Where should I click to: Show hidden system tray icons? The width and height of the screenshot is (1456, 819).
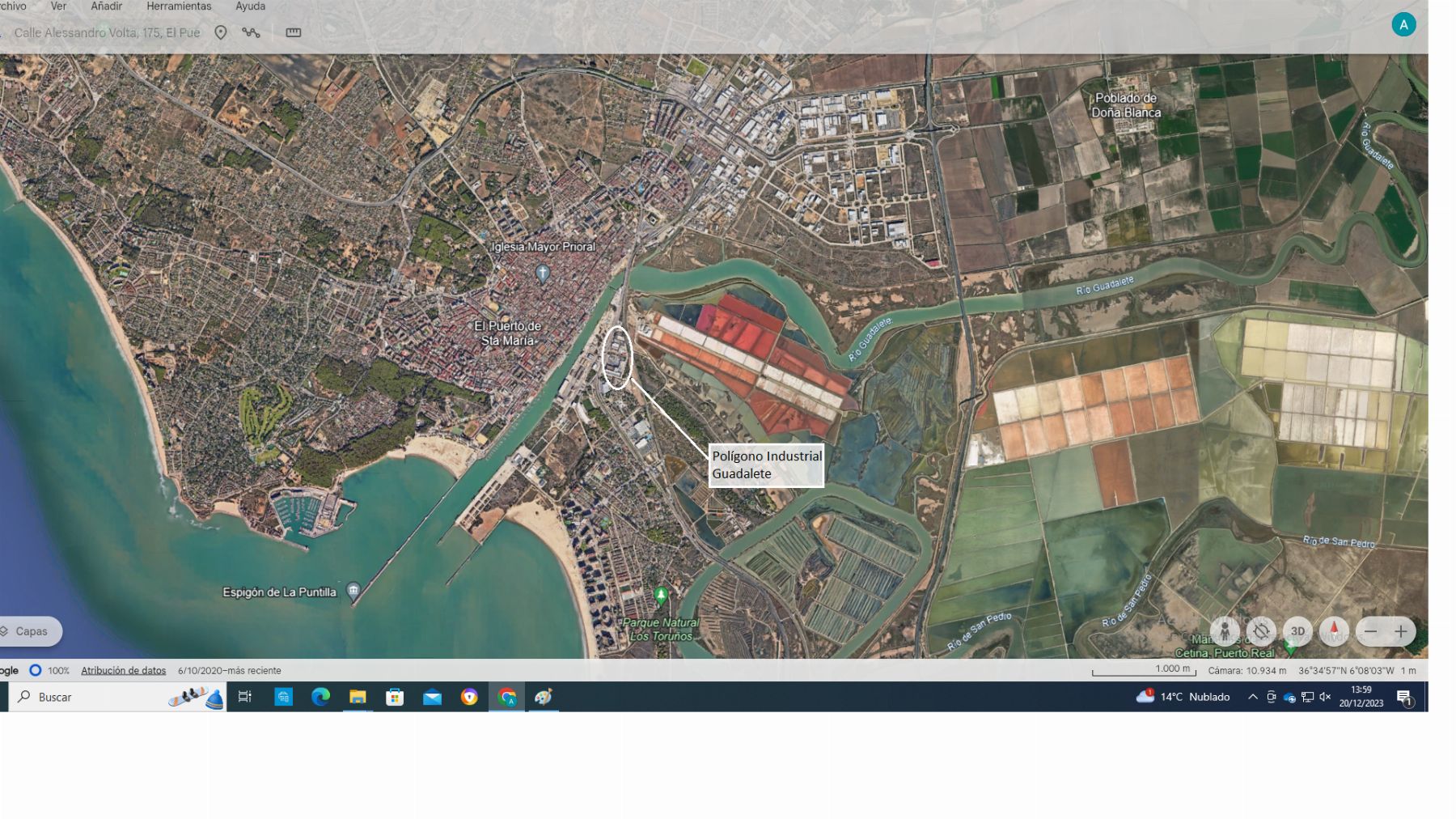pyautogui.click(x=1252, y=697)
